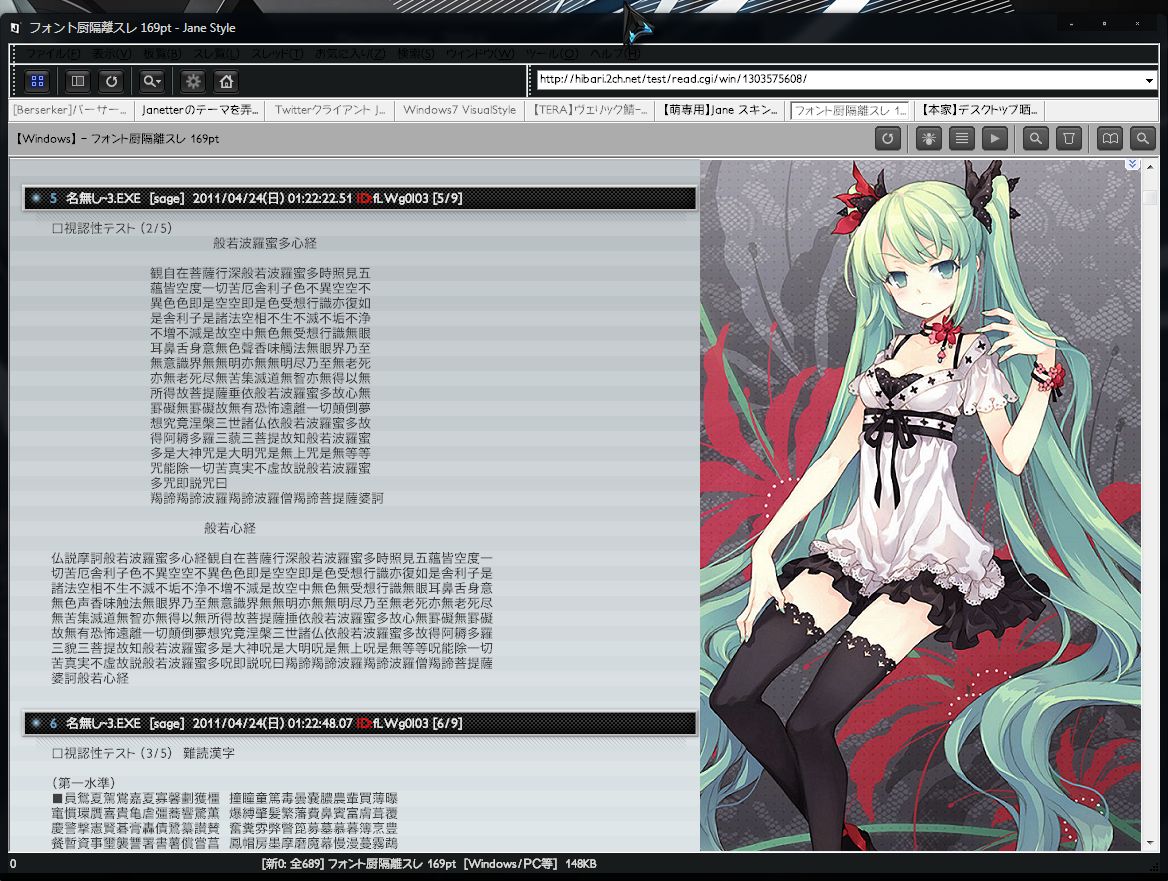
Task: Click the scrollbar up arrow
Action: (x=1150, y=167)
